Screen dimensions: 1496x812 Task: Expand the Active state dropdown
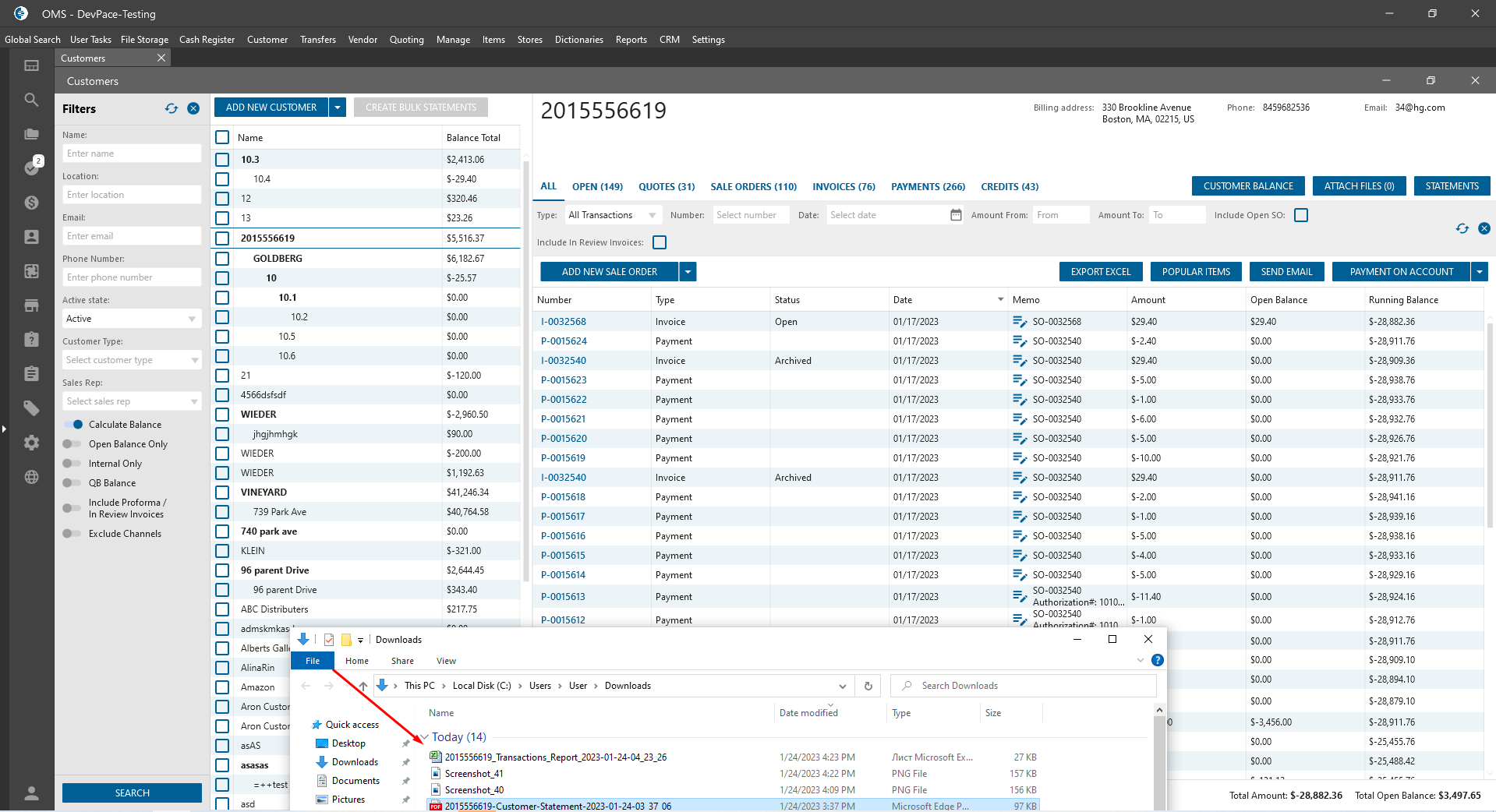(x=131, y=319)
